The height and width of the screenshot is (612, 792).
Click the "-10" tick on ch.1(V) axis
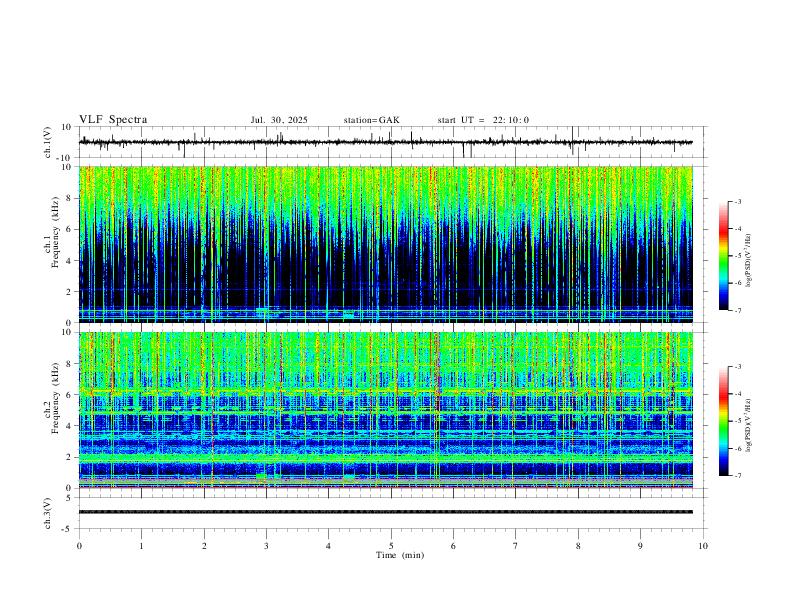click(x=65, y=158)
